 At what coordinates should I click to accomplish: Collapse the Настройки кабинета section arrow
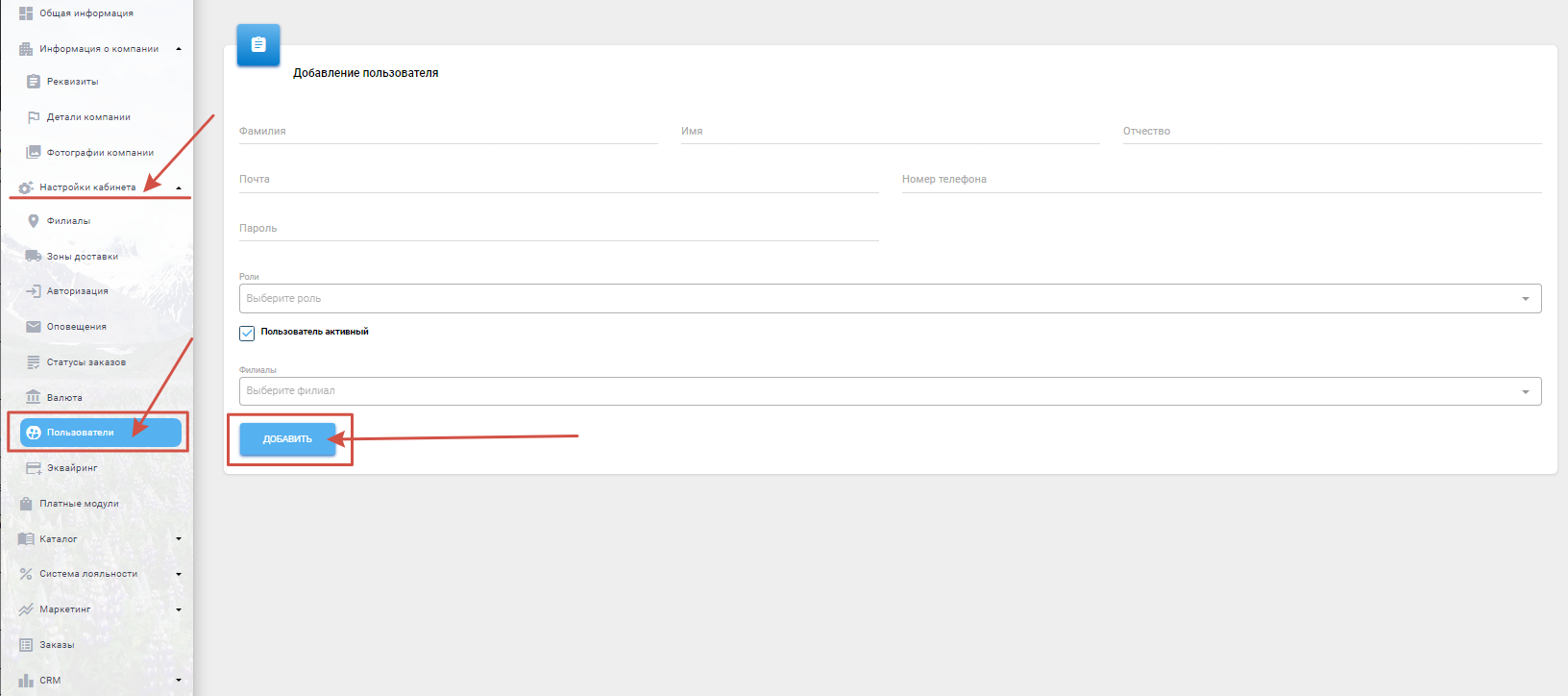click(x=179, y=187)
